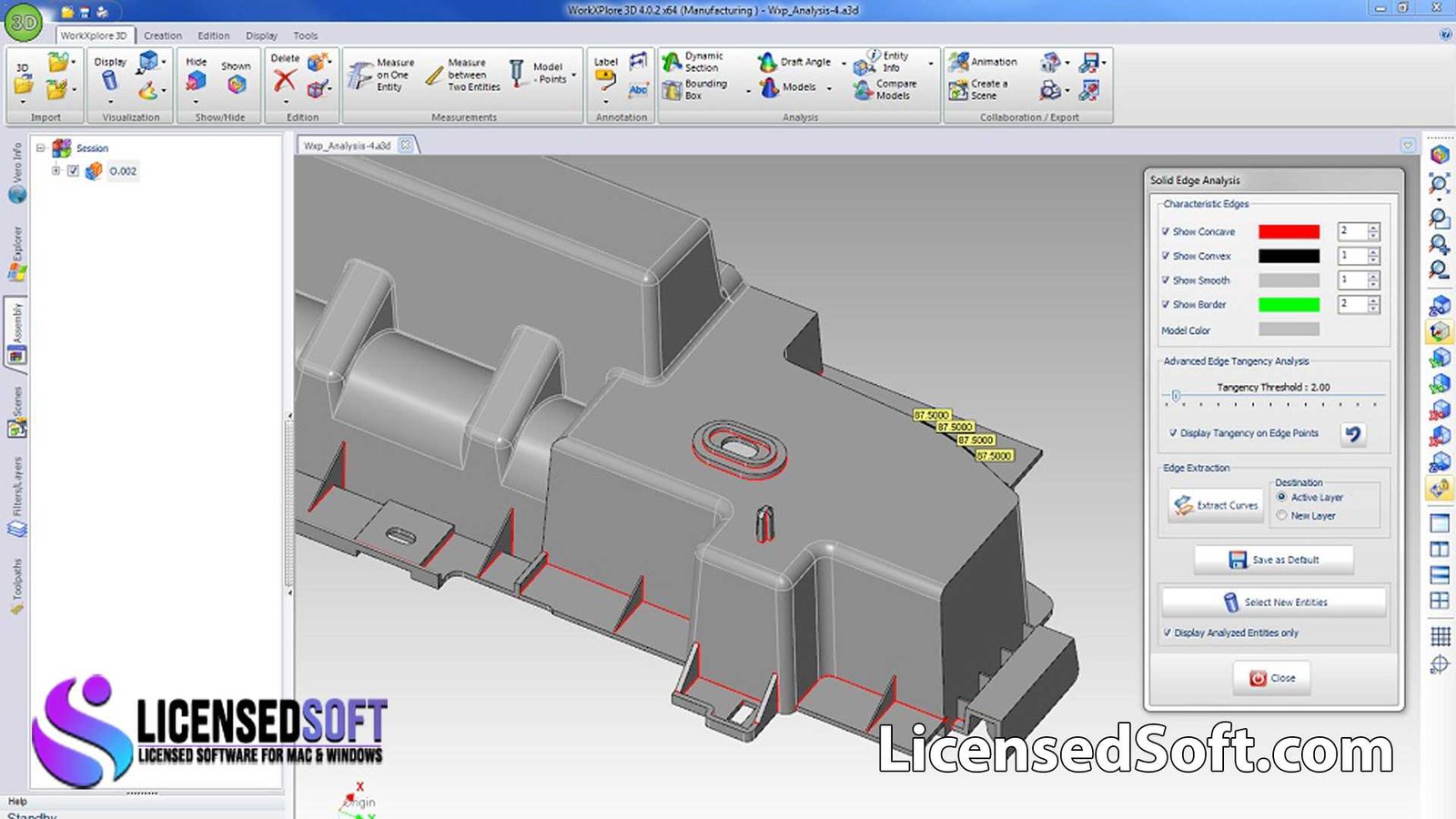Open the Compare Models tool

pos(884,89)
